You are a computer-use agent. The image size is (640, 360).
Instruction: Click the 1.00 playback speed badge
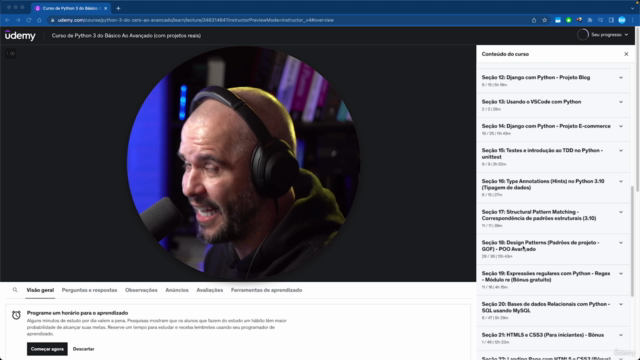pyautogui.click(x=11, y=53)
